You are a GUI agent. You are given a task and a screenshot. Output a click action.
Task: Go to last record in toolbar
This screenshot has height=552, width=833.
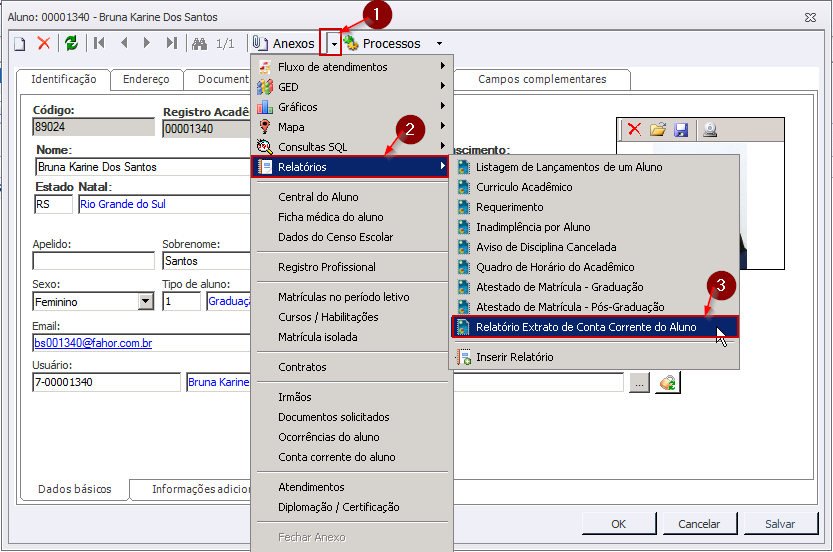click(172, 43)
